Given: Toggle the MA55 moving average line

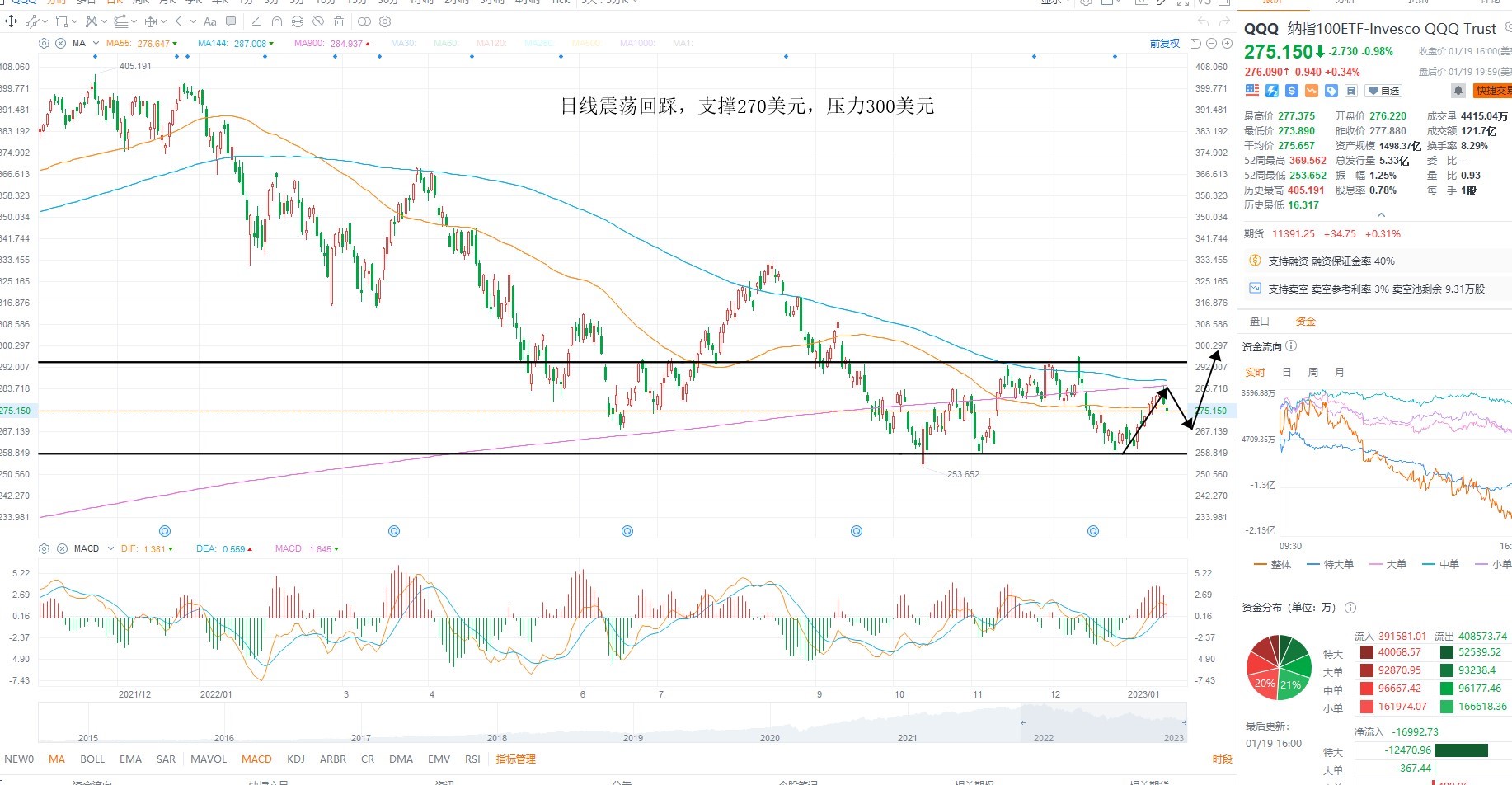Looking at the screenshot, I should point(142,43).
